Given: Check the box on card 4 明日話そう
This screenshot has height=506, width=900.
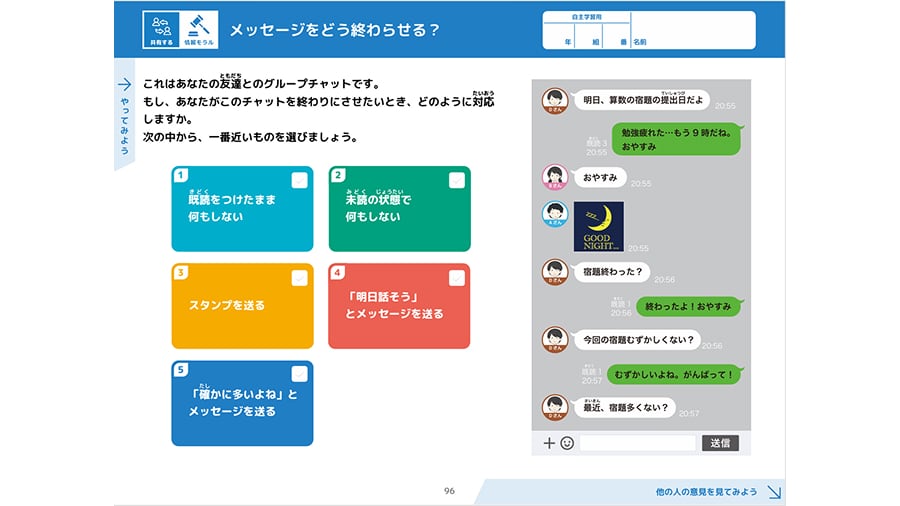Looking at the screenshot, I should (457, 278).
